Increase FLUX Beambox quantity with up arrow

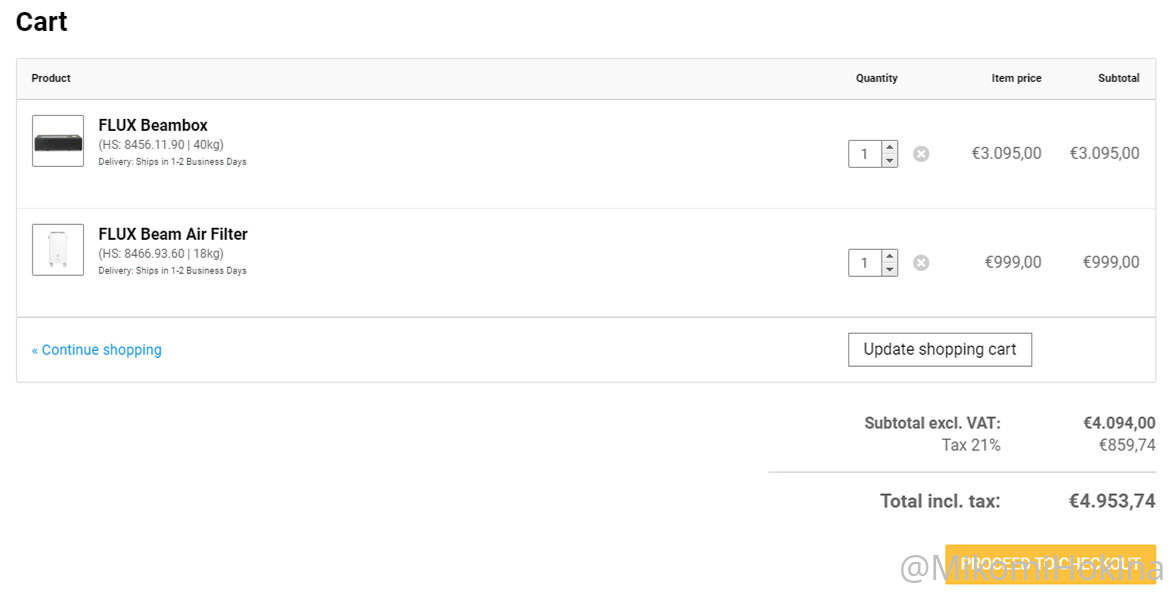click(x=889, y=148)
